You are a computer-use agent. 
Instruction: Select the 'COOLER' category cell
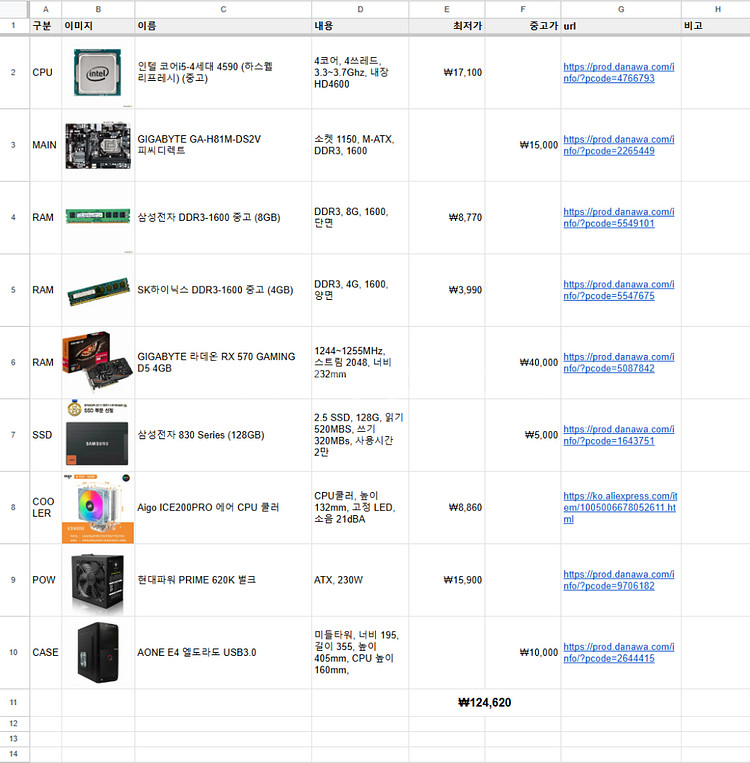(x=45, y=508)
